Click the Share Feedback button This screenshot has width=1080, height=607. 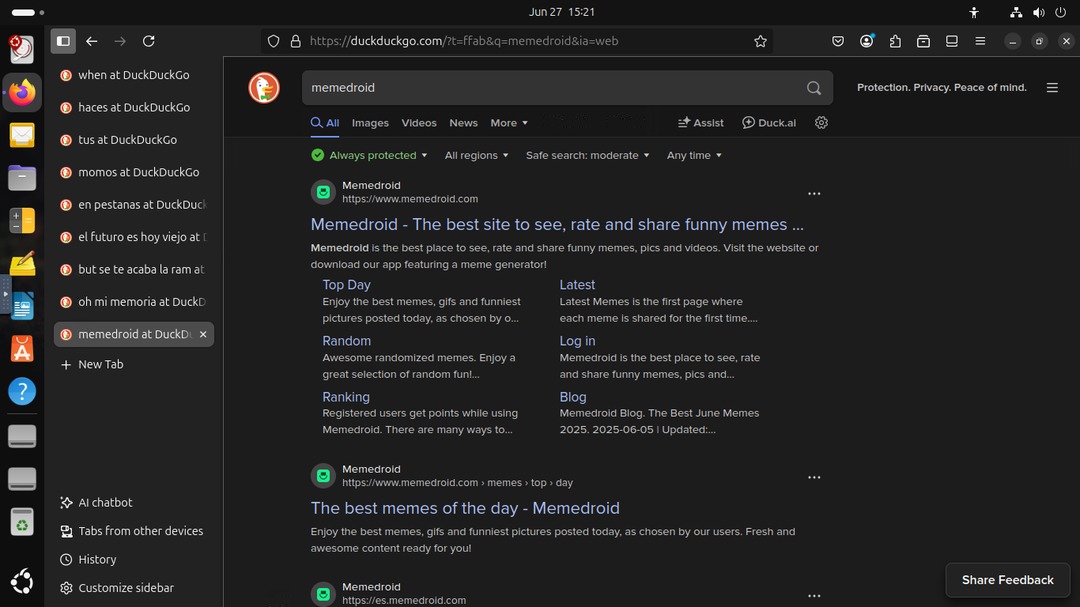pos(1008,580)
